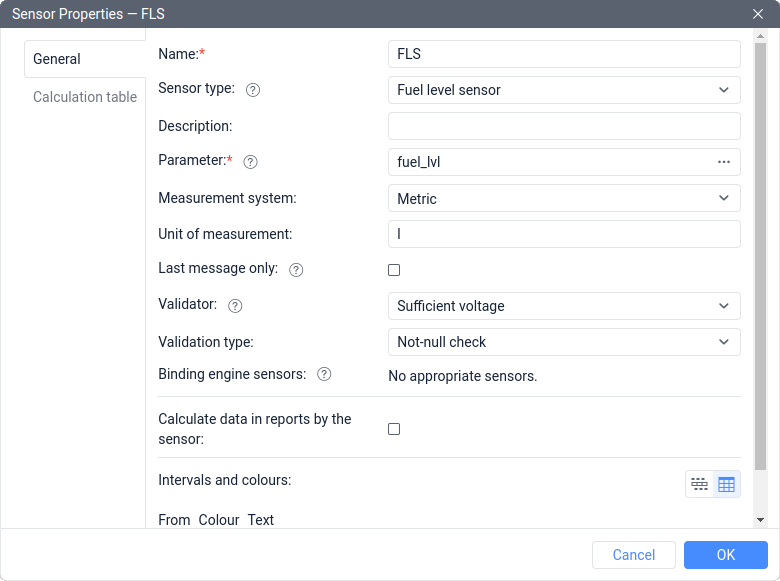Viewport: 780px width, 581px height.
Task: Open parameter options via the three-dots icon
Action: [x=724, y=162]
